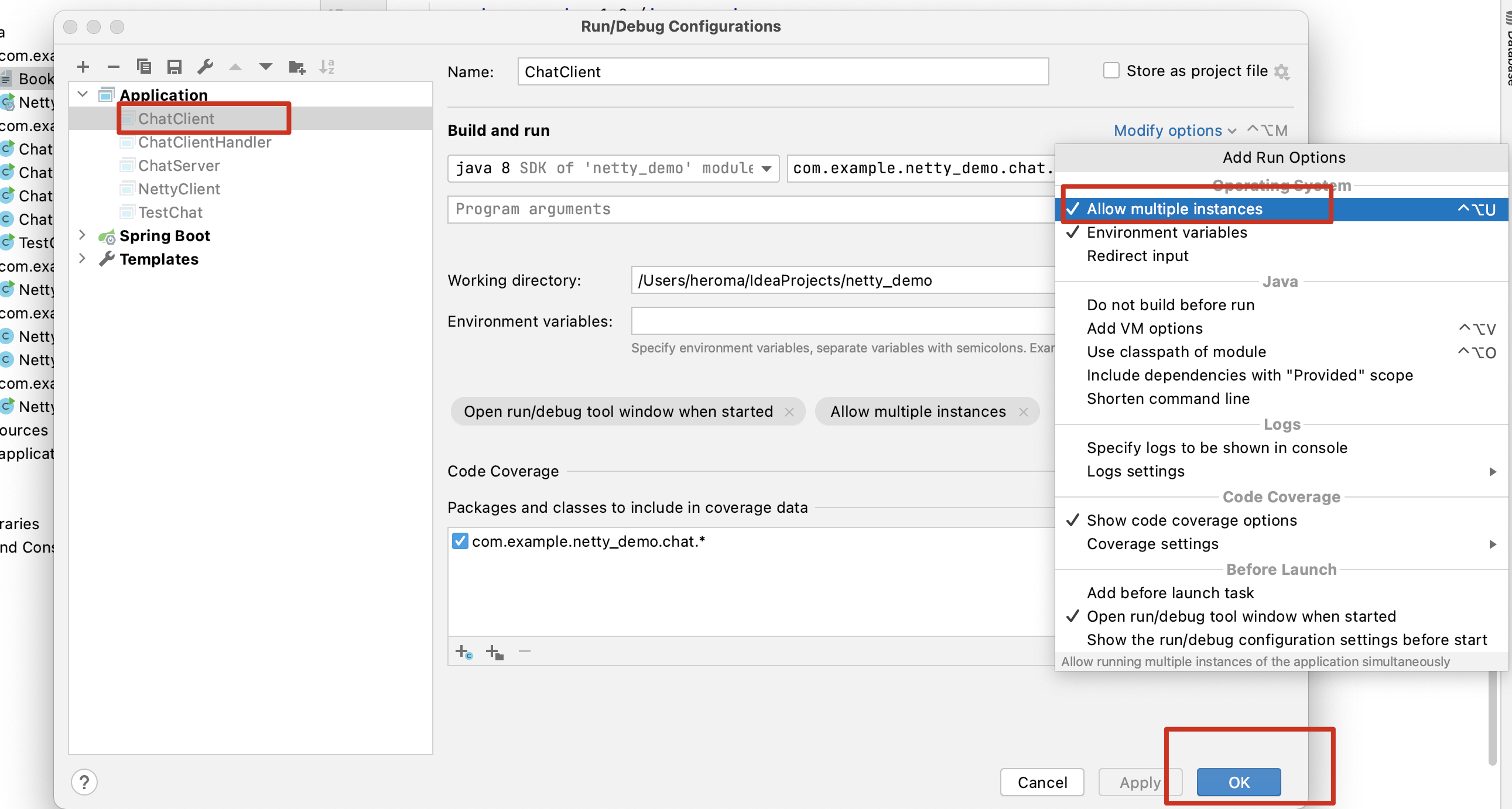Screen dimensions: 1512x809
Task: Collapse the Application tree node
Action: click(82, 94)
